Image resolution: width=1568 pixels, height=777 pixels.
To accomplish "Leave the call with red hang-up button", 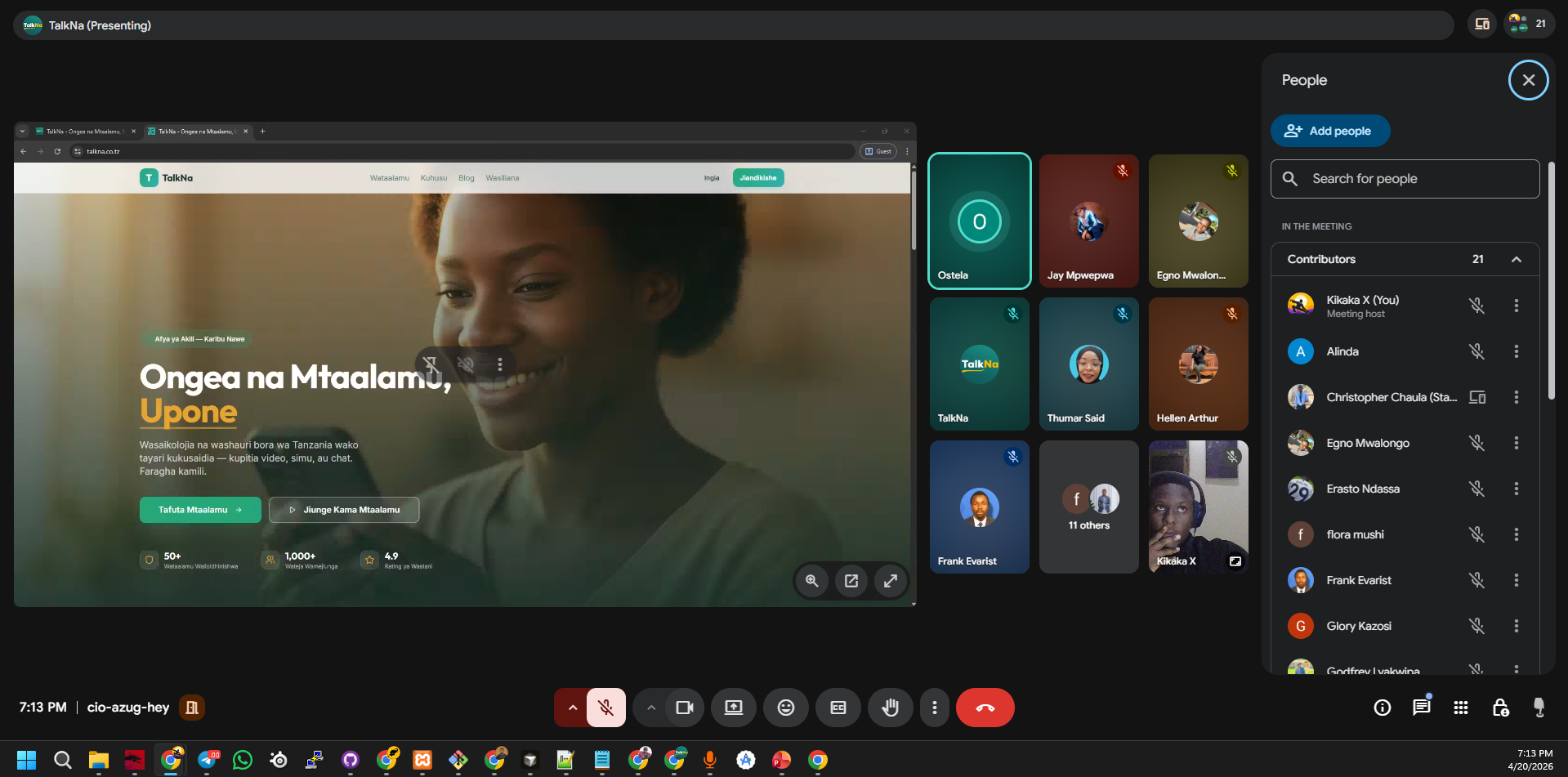I will [985, 708].
